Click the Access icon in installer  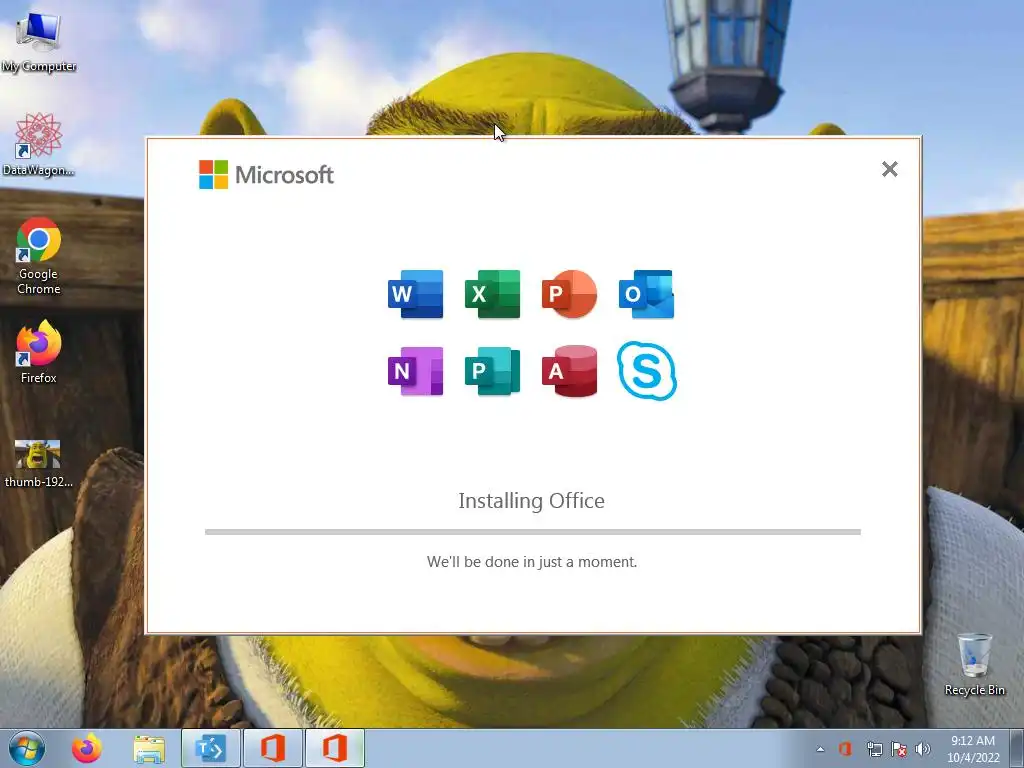[569, 371]
